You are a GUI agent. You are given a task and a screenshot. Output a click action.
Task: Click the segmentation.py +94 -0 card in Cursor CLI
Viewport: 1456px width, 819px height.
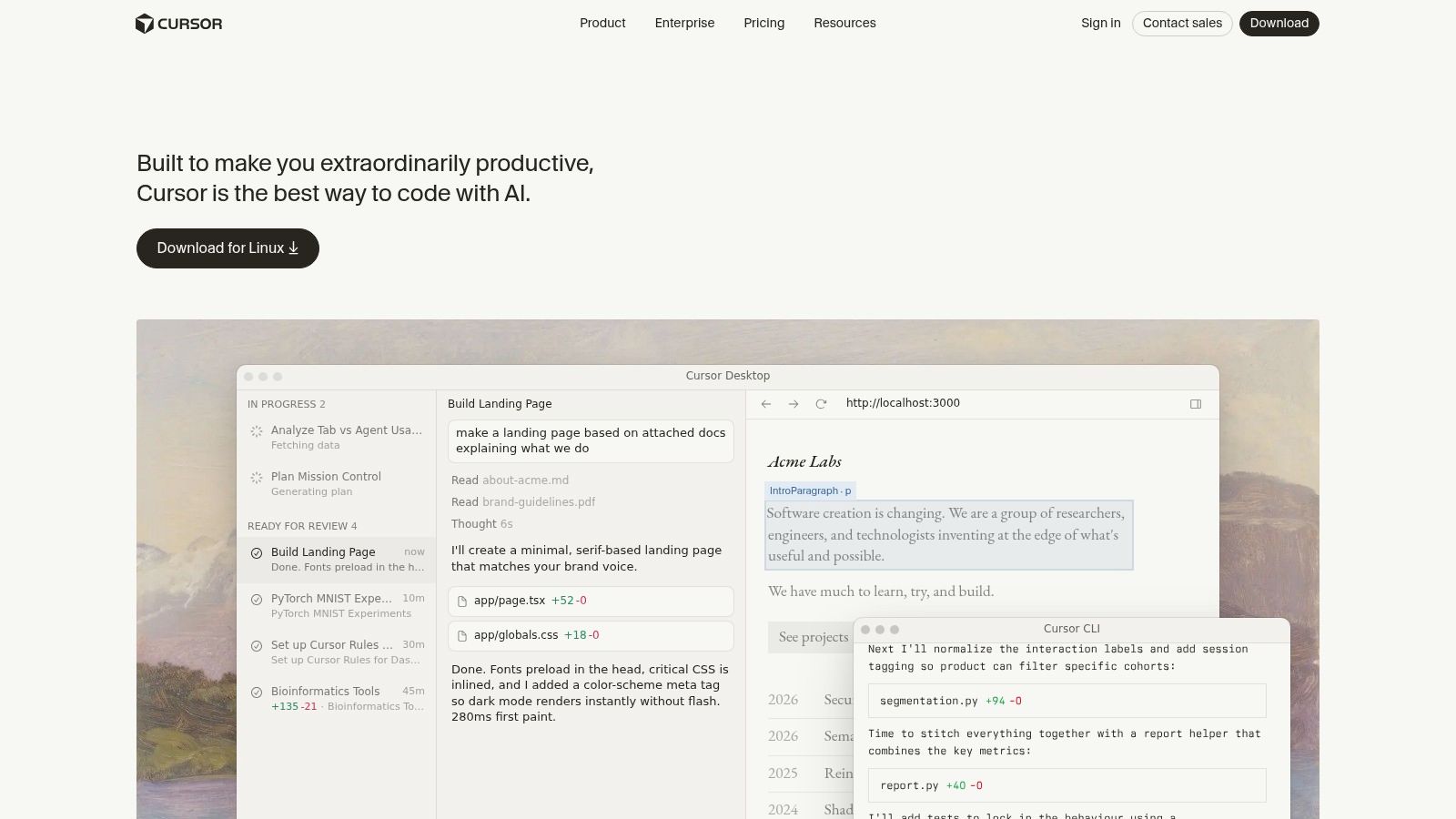pos(1067,701)
